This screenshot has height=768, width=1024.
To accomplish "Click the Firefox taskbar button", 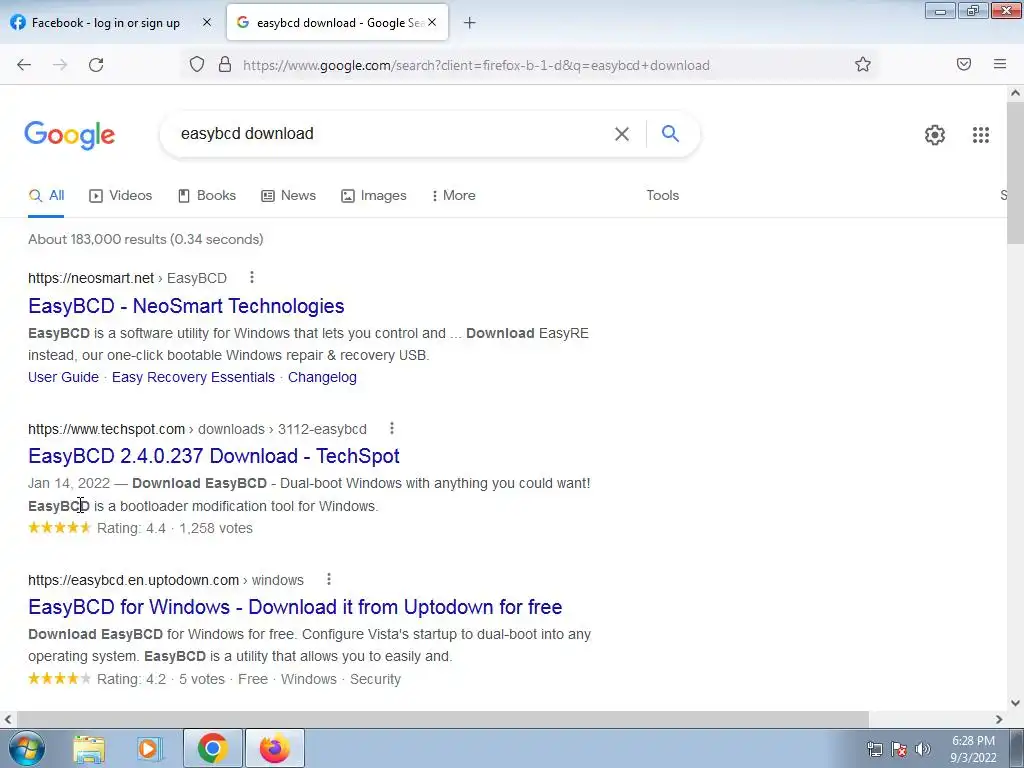I will click(x=275, y=748).
